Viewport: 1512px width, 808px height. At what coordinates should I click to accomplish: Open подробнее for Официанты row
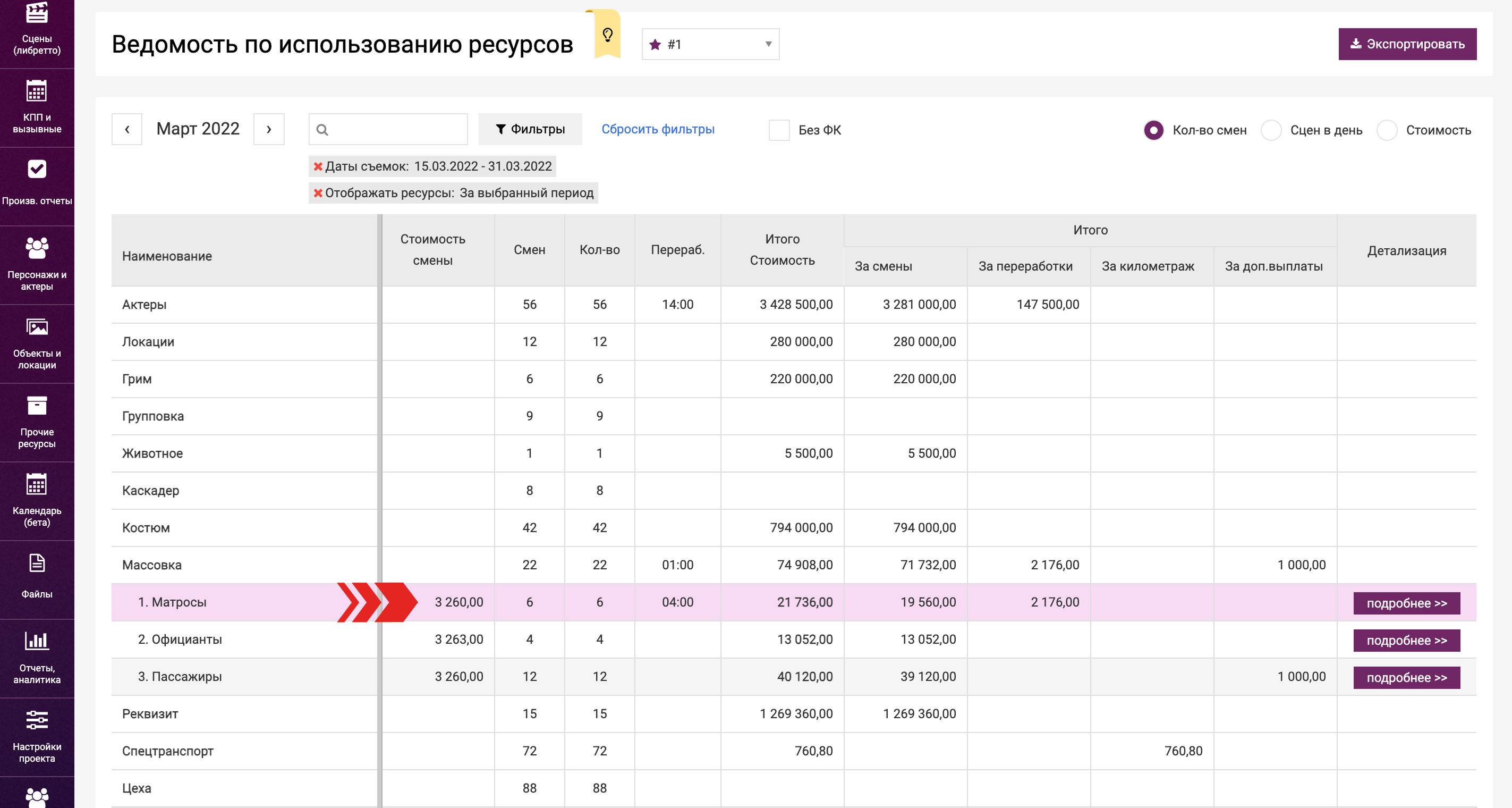(1406, 640)
